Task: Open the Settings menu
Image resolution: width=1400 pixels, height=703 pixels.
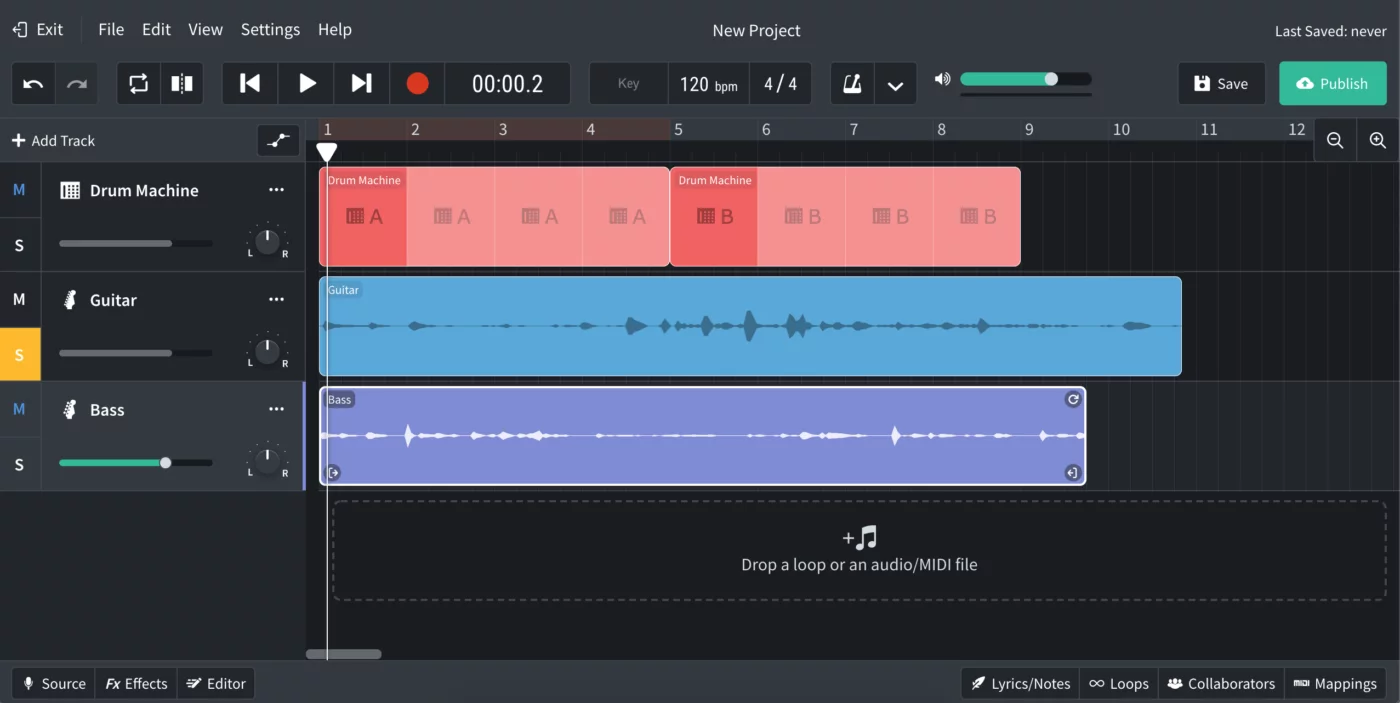Action: tap(270, 29)
